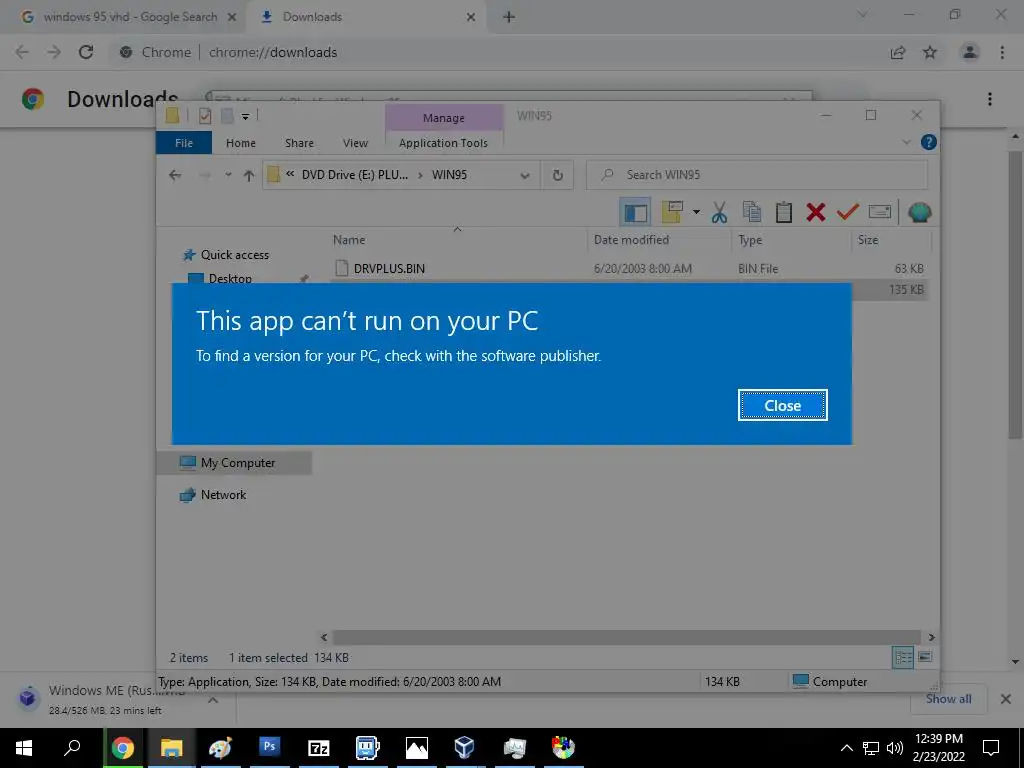Go back in Explorer navigation
Viewport: 1024px width, 768px height.
[x=174, y=175]
